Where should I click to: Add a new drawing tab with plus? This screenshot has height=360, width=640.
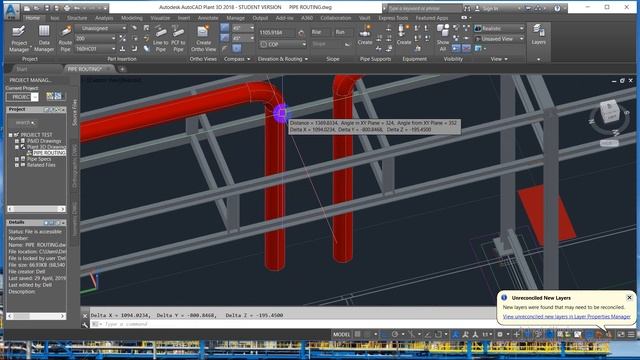coord(122,69)
